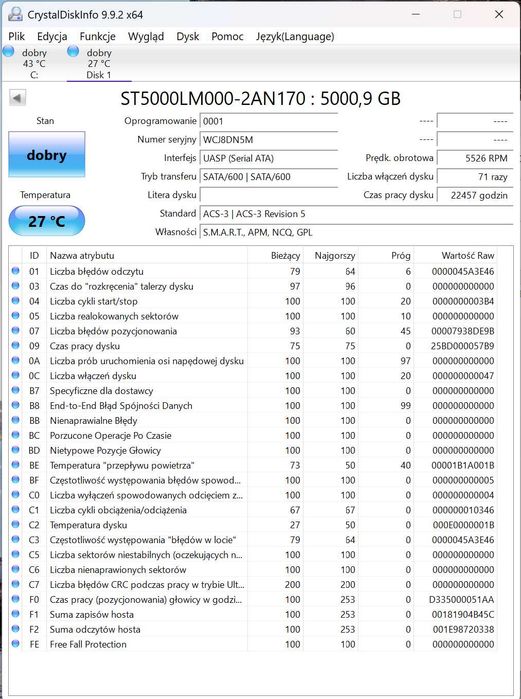Open the Język(Language) menu
The width and height of the screenshot is (521, 699).
tap(295, 37)
